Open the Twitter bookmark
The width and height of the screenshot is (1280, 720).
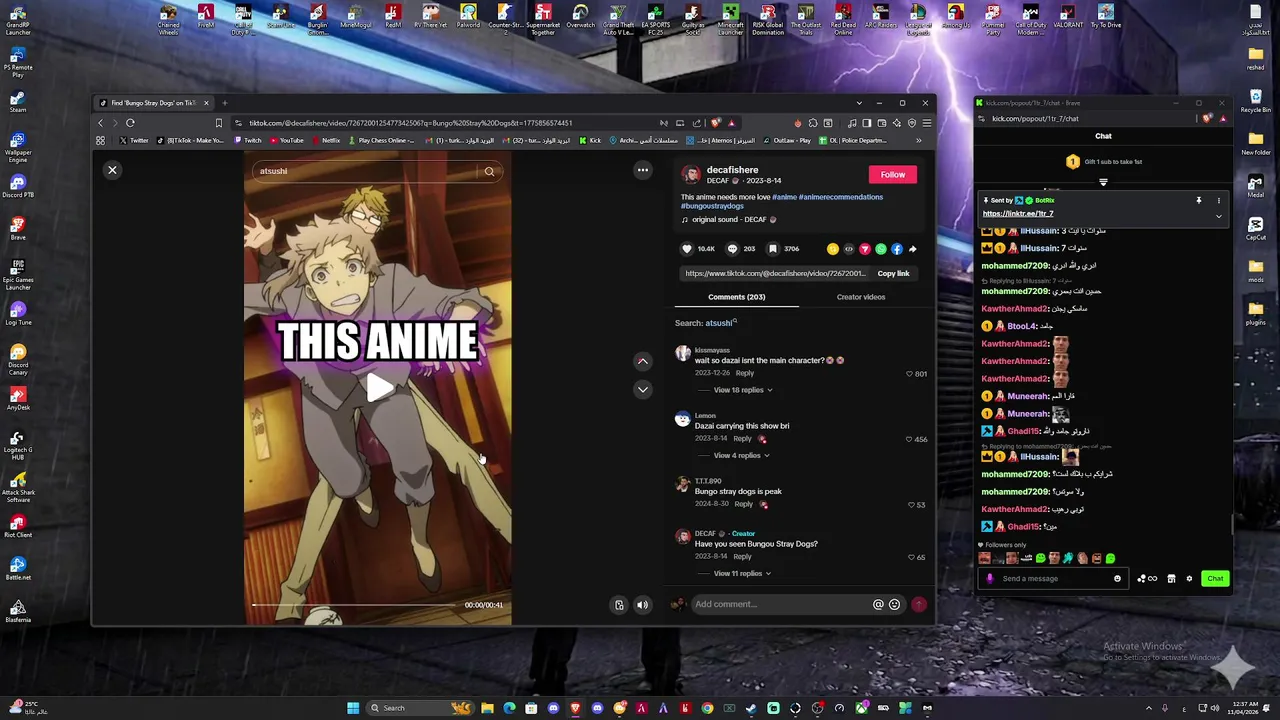point(134,141)
